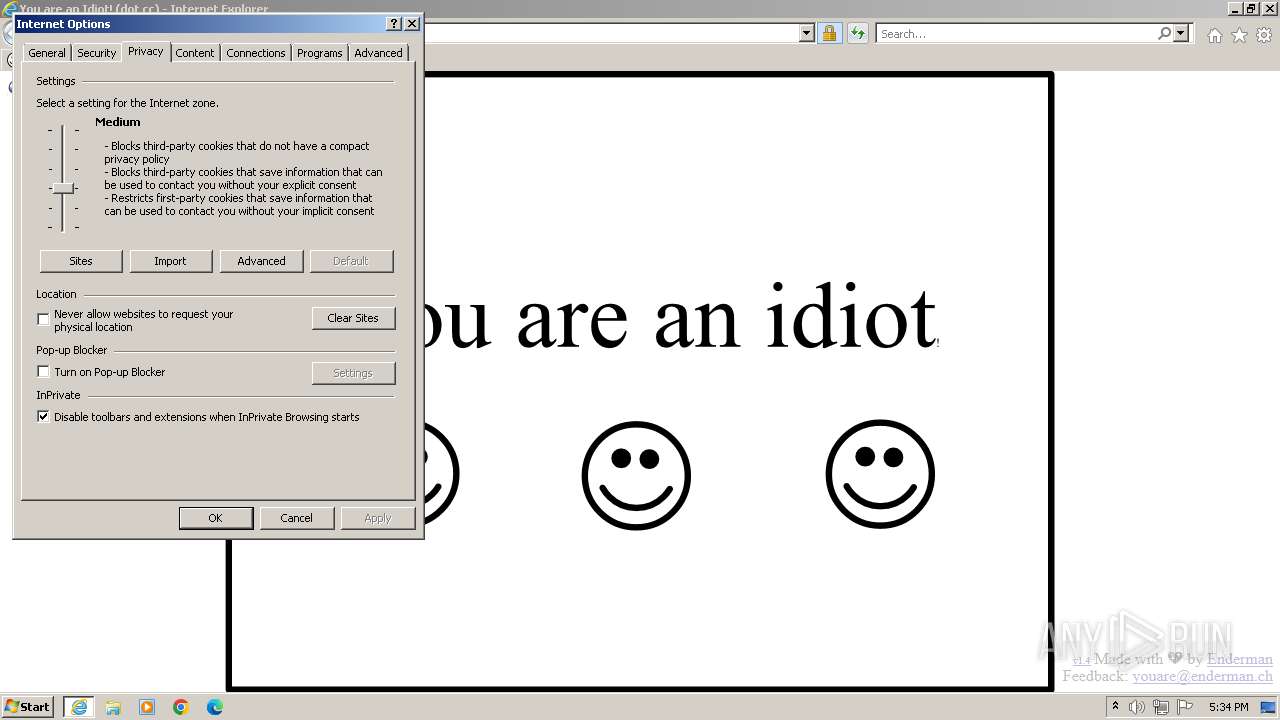Confirm with the OK button
The width and height of the screenshot is (1280, 720).
pos(215,518)
